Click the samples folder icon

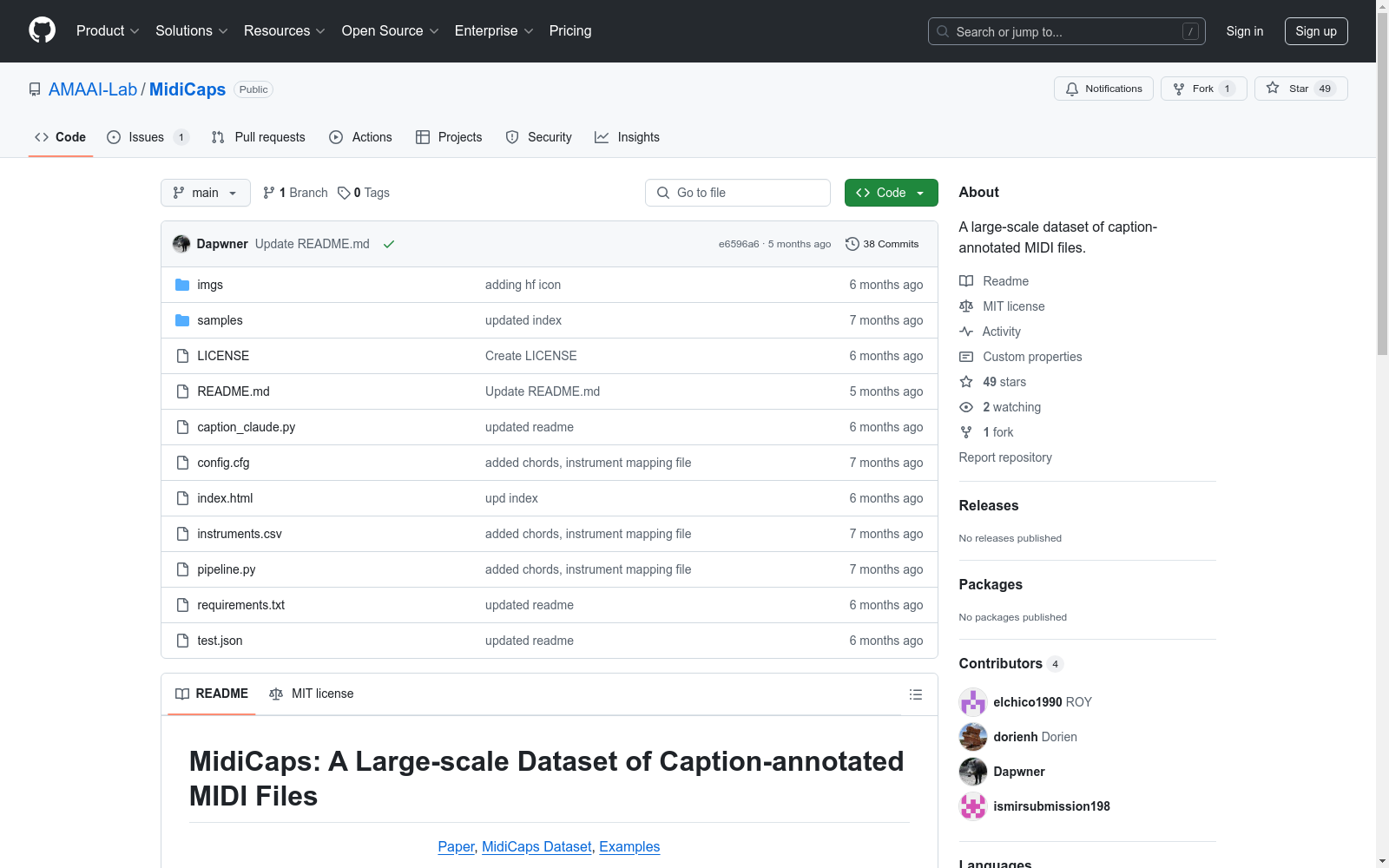182,320
